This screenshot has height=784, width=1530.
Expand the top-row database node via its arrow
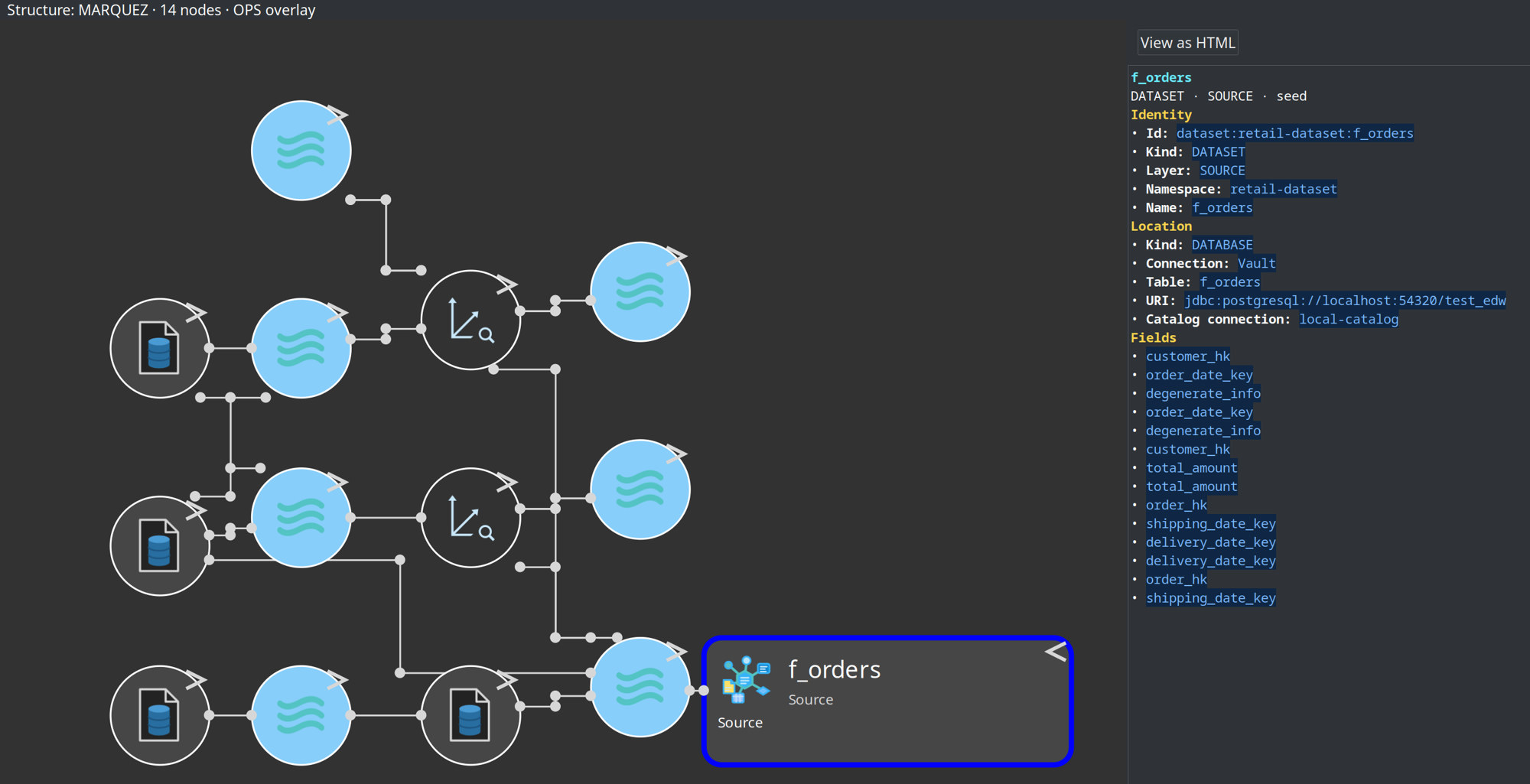point(196,312)
